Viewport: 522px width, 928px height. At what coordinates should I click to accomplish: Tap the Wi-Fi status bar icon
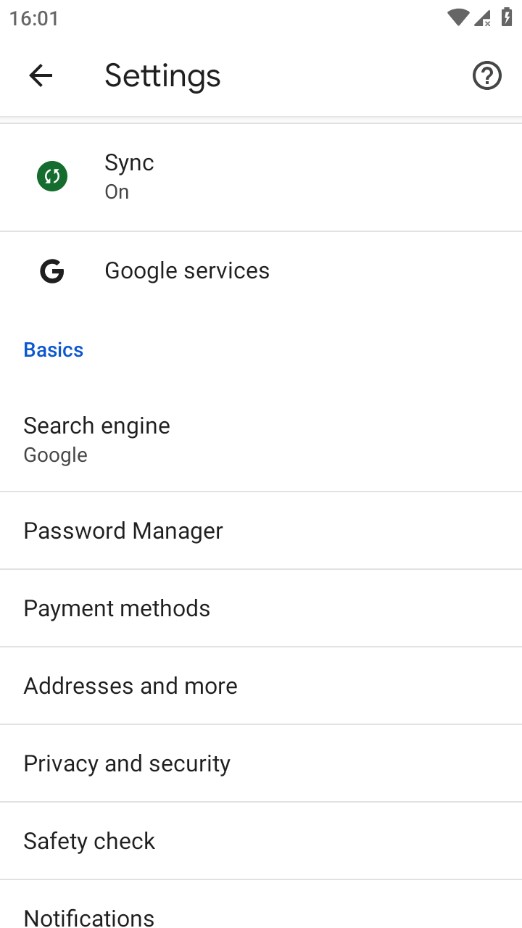point(457,18)
